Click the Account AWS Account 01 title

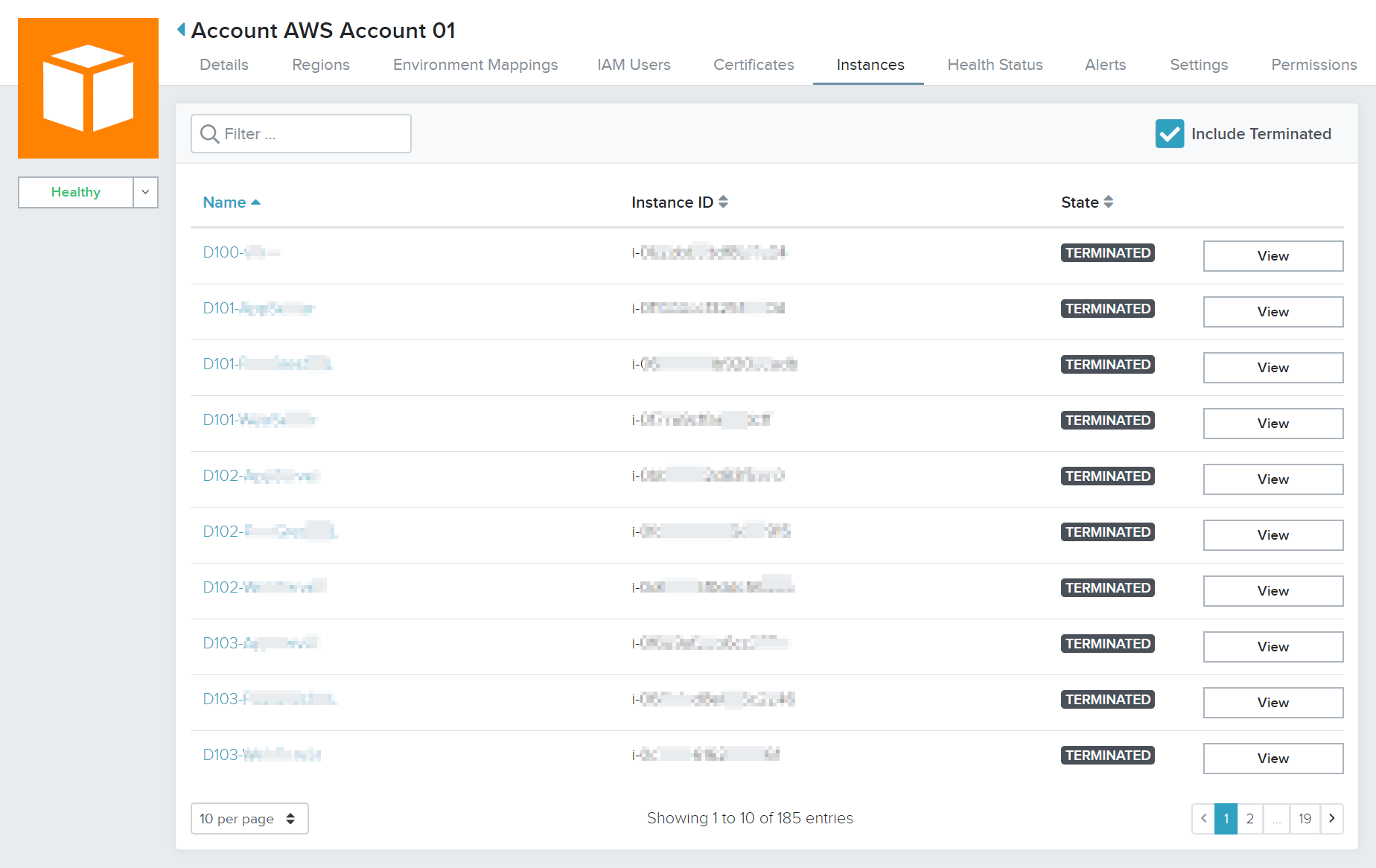(x=323, y=31)
